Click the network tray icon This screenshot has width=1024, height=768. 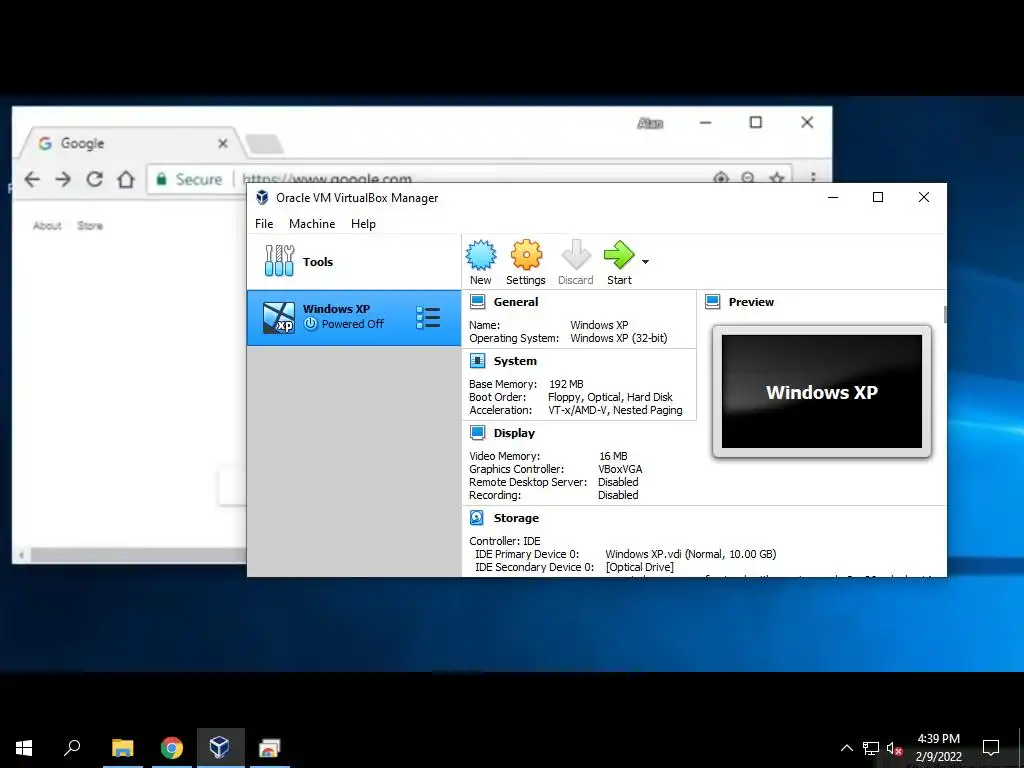click(x=871, y=748)
